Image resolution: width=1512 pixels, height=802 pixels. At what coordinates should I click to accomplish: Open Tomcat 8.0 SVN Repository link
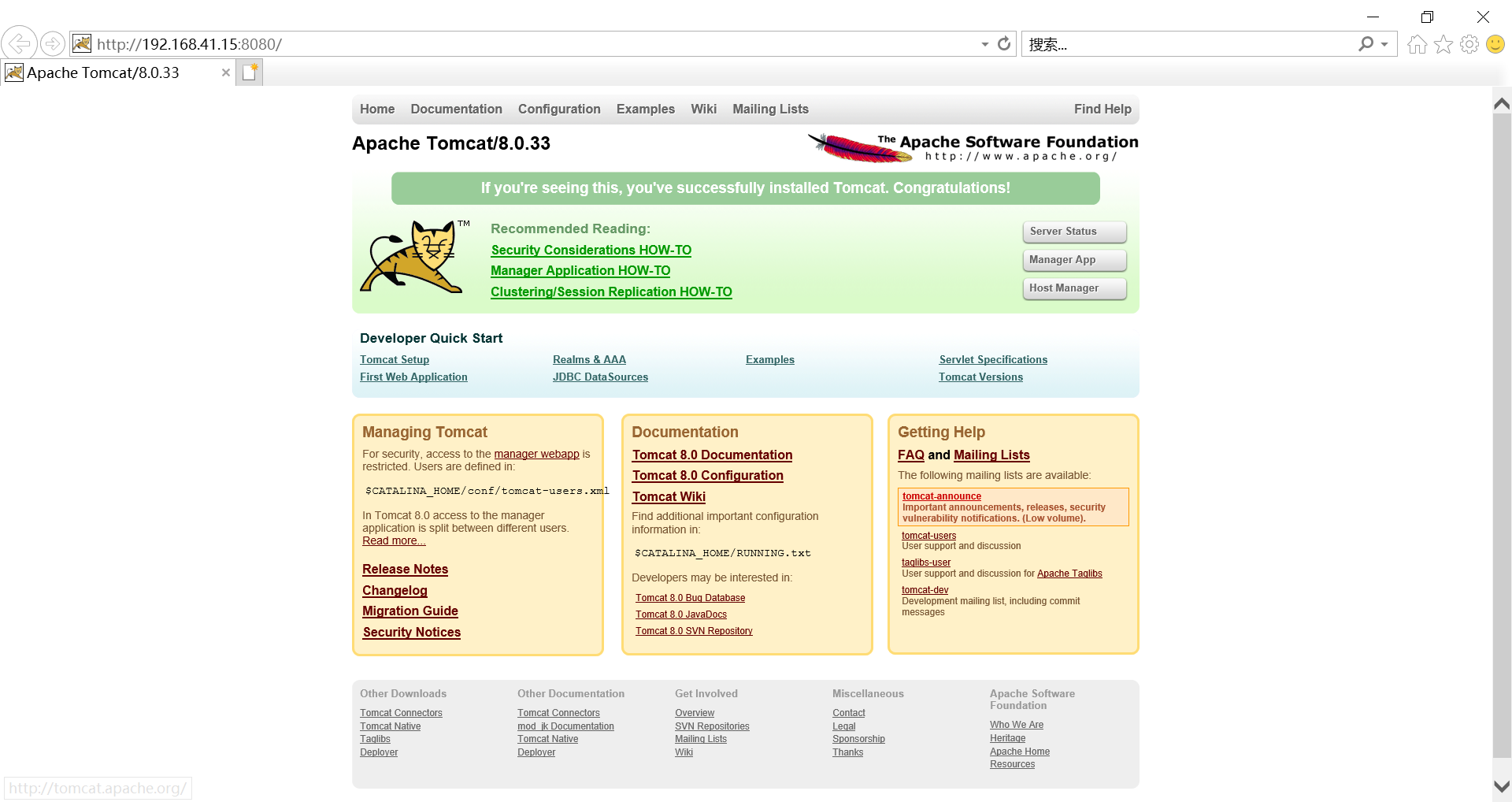pyautogui.click(x=694, y=631)
